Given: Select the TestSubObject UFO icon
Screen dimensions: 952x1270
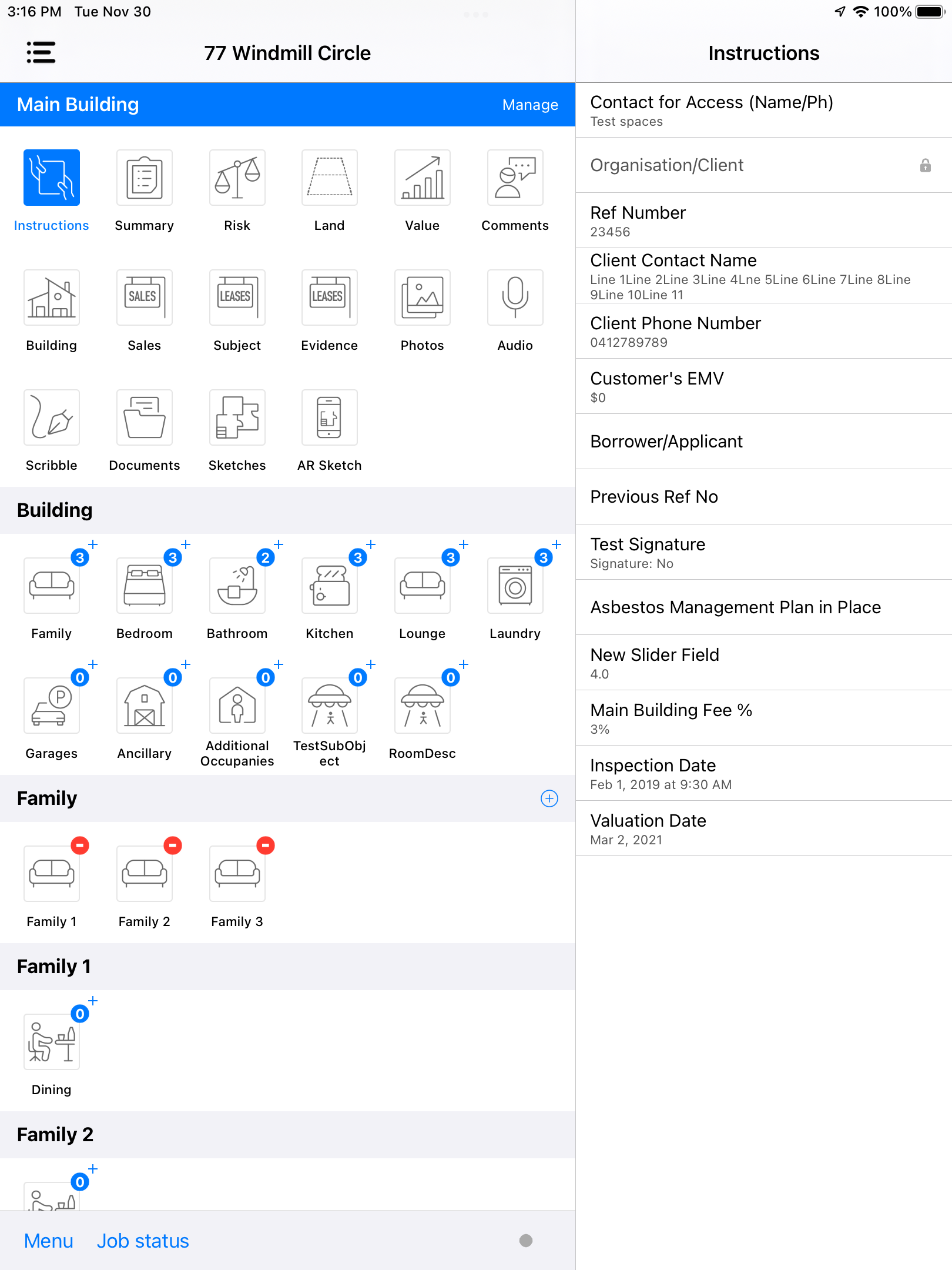Looking at the screenshot, I should (330, 706).
